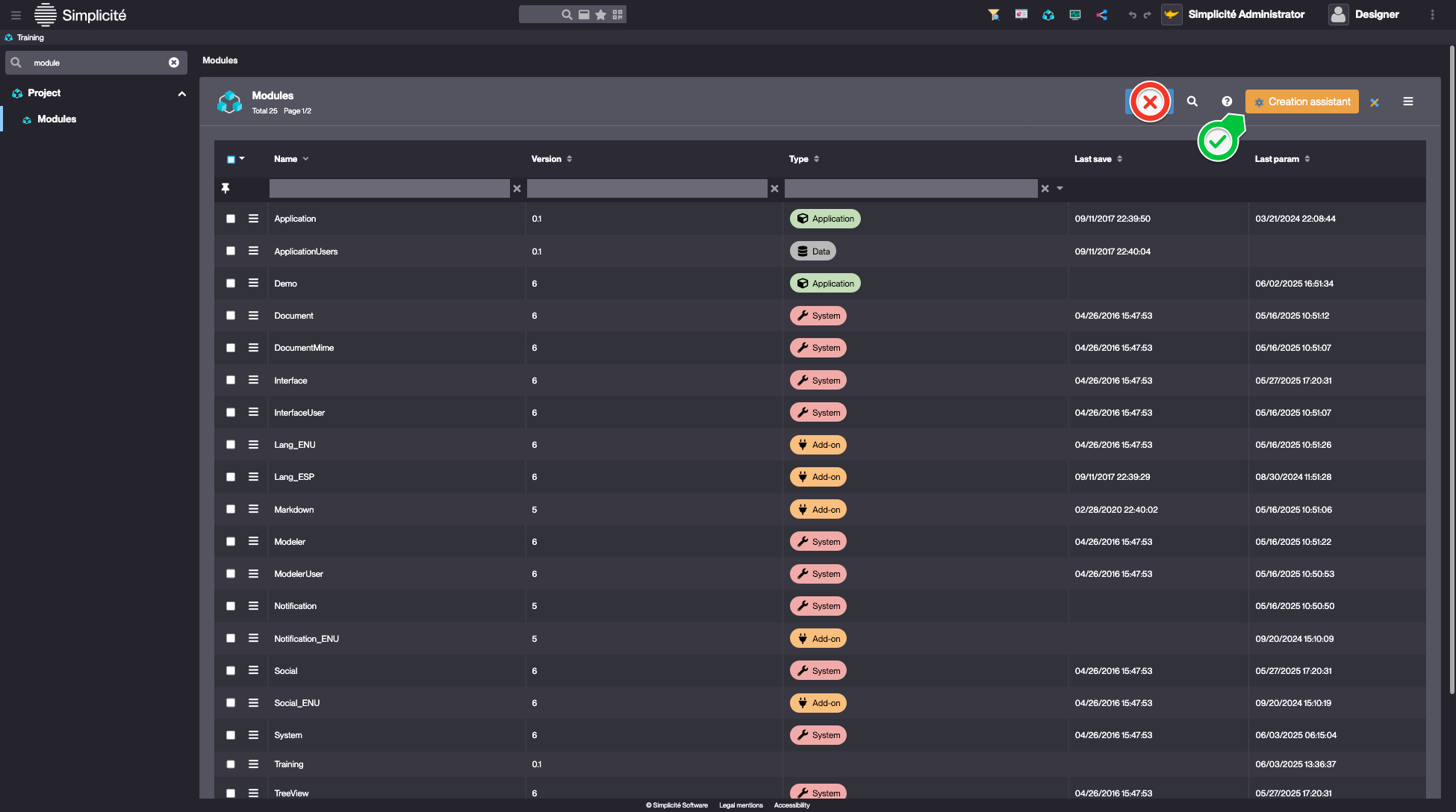Open the Training tab at top left
Viewport: 1456px width, 812px height.
(x=24, y=37)
